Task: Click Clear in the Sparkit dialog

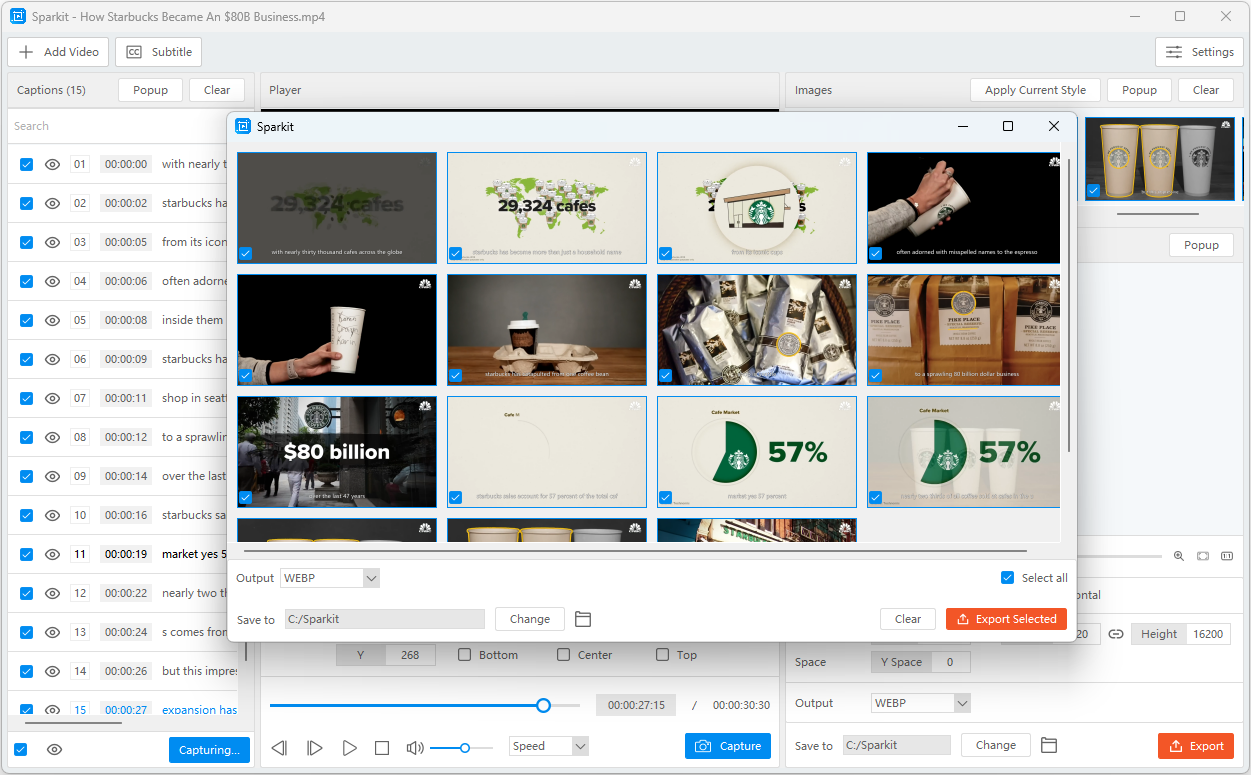Action: click(x=908, y=619)
